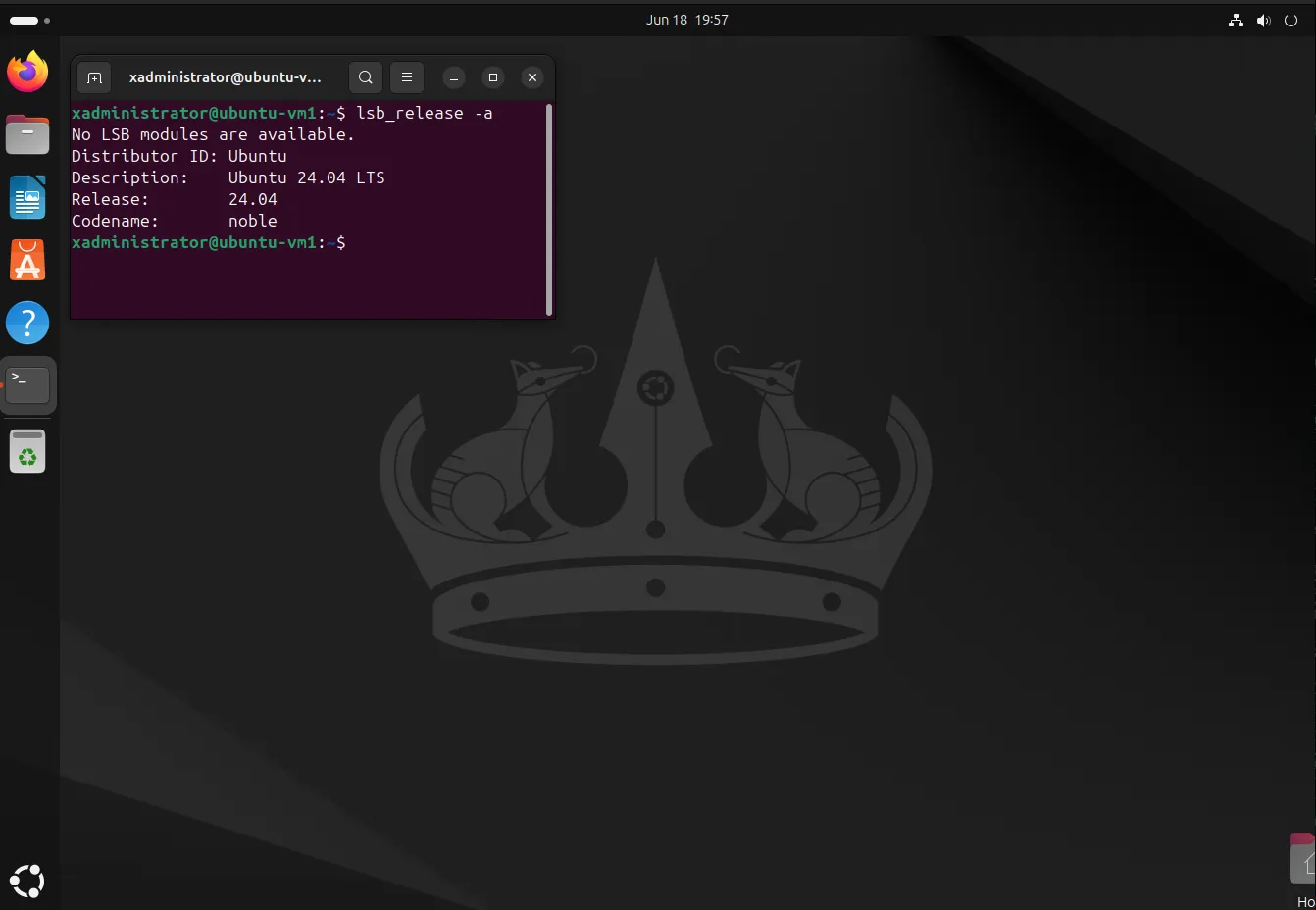Click the 'Distributor ID:' label
This screenshot has width=1316, height=910.
tap(144, 157)
